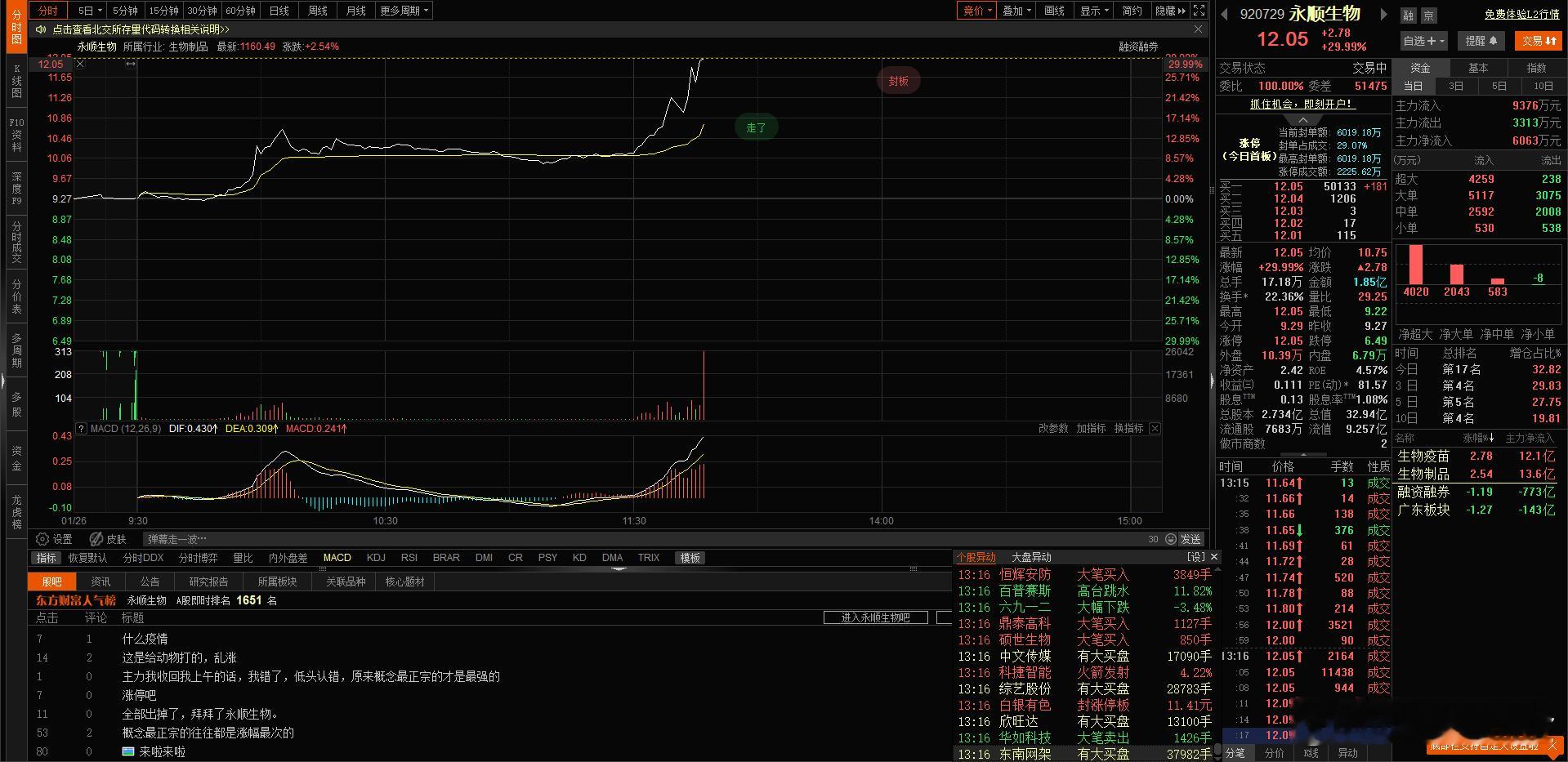Open the 竞价 dropdown

tap(976, 11)
